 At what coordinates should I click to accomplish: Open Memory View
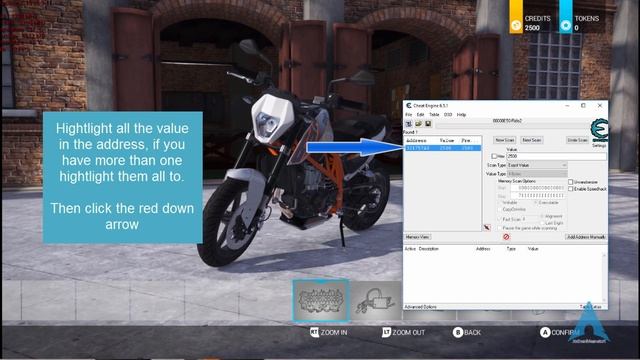click(x=418, y=237)
